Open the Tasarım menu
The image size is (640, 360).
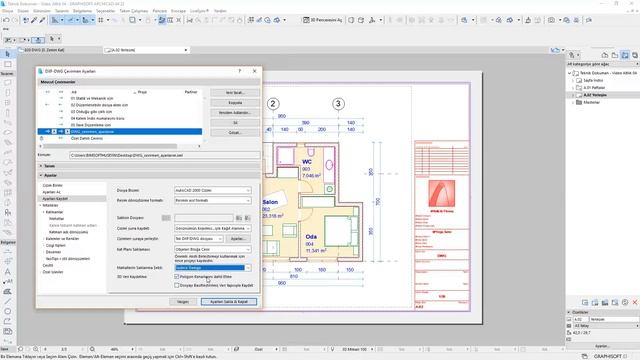(62, 11)
